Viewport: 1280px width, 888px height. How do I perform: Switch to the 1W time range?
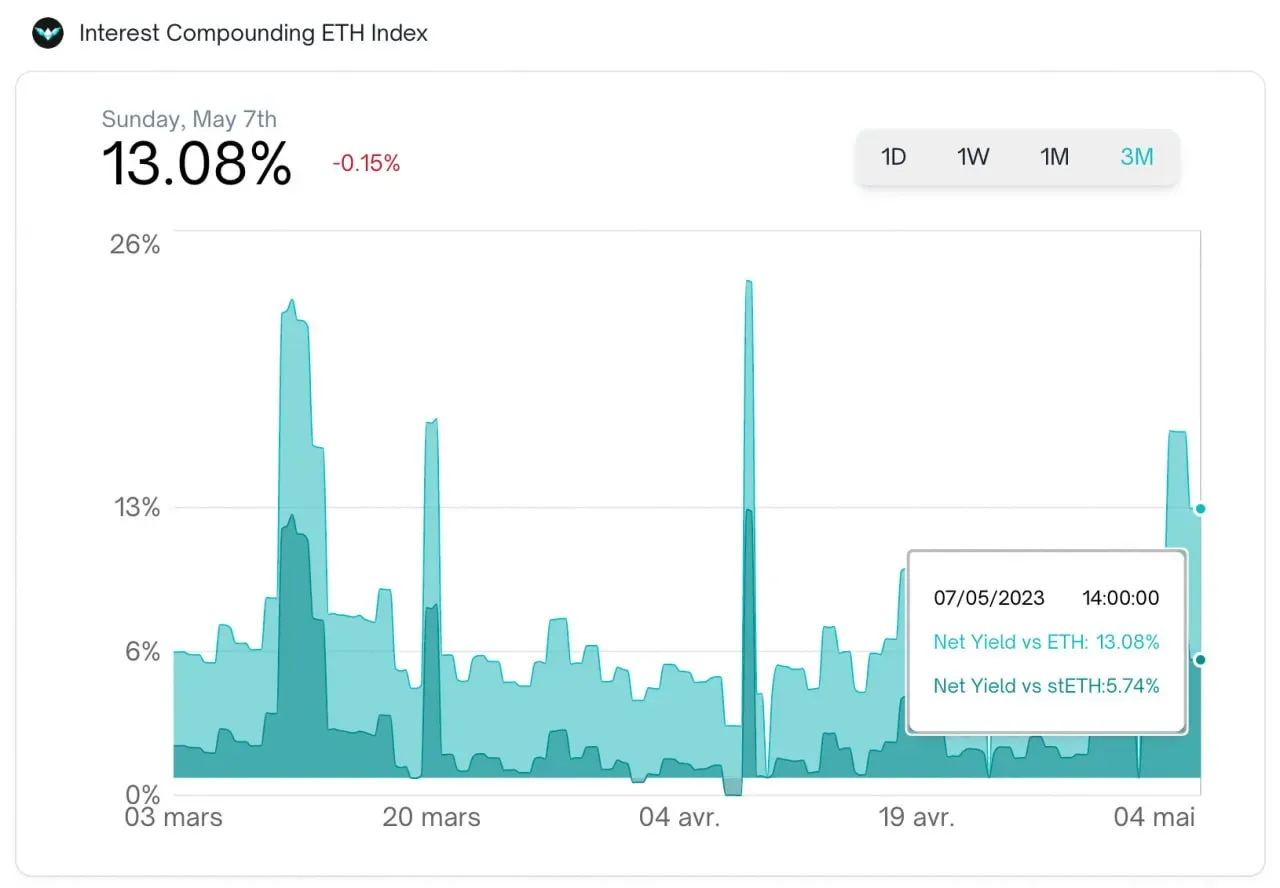973,157
